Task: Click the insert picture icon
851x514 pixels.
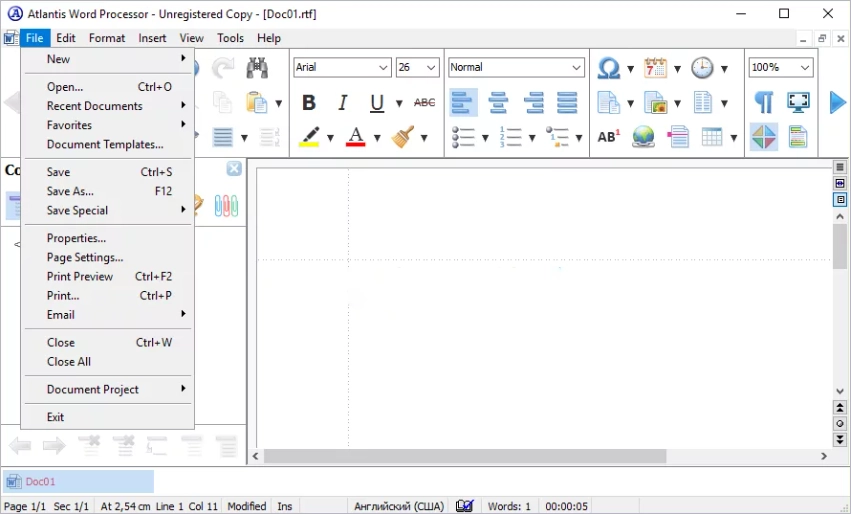Action: [655, 103]
